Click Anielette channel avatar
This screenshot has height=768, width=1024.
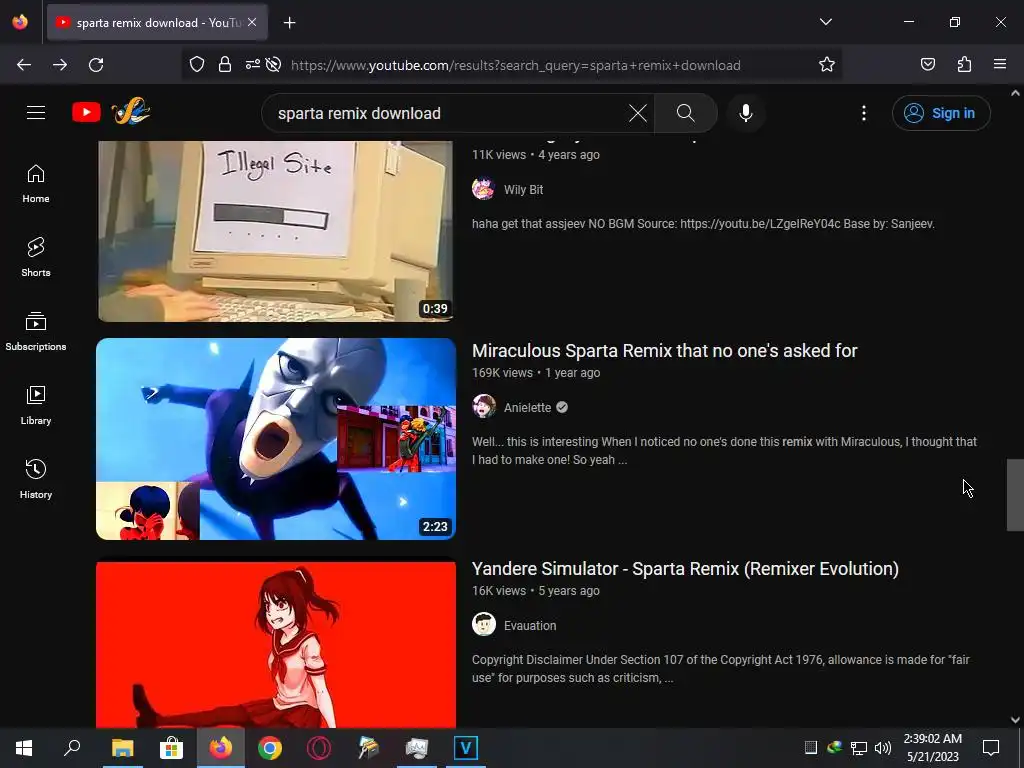tap(484, 406)
